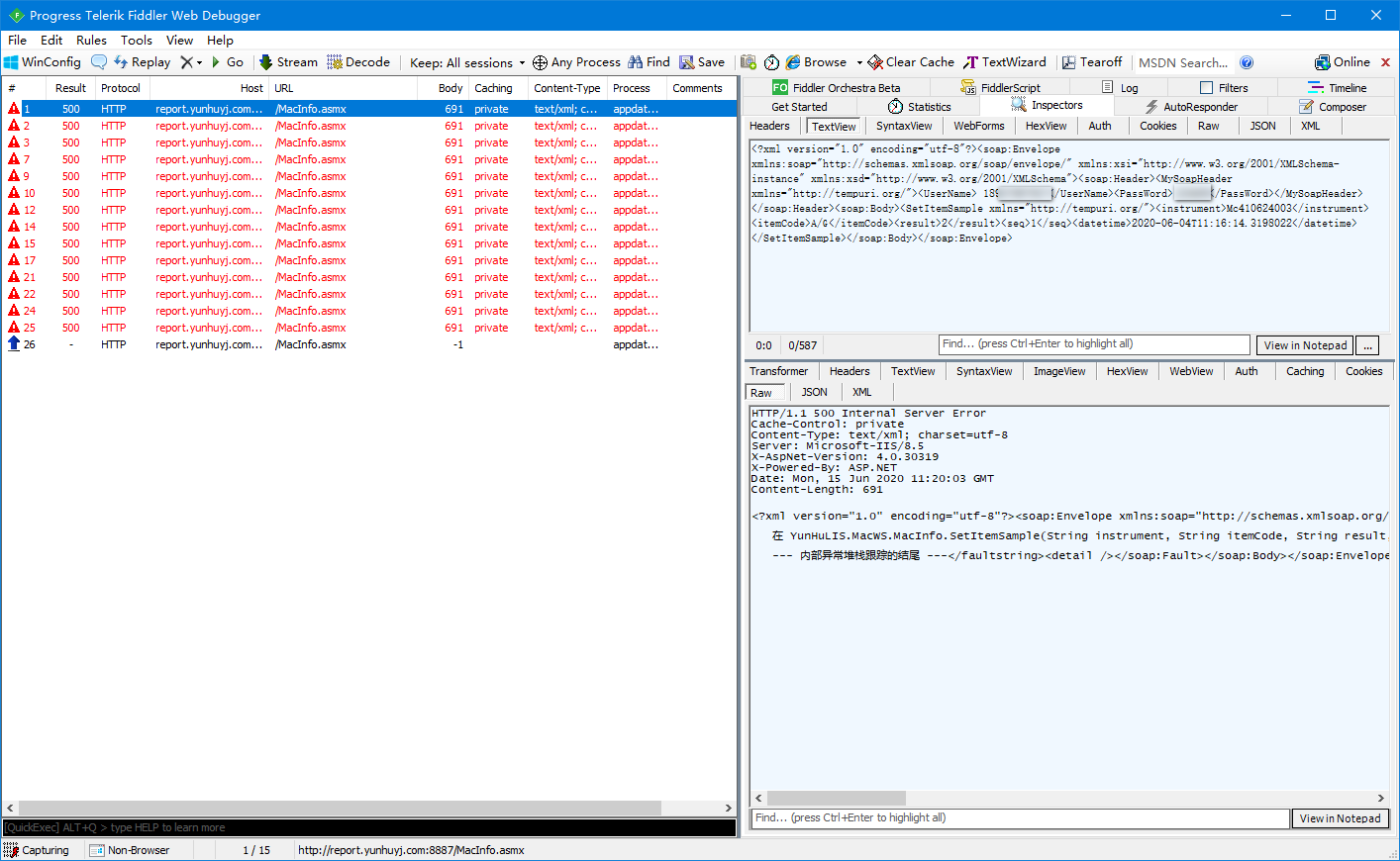The height and width of the screenshot is (861, 1400).
Task: Expand the Browse dropdown arrow
Action: pos(859,62)
